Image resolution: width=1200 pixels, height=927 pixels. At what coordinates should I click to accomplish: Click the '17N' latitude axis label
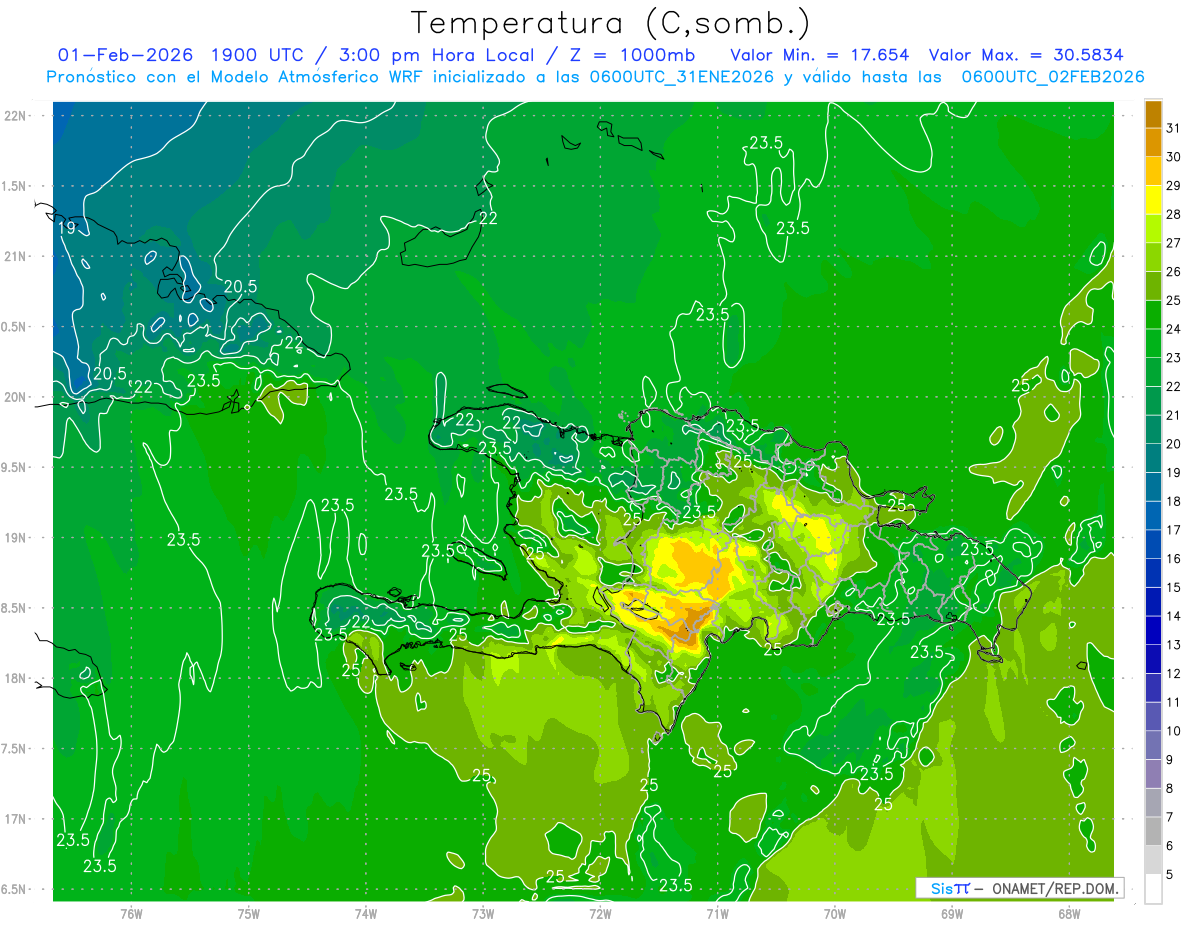[15, 819]
